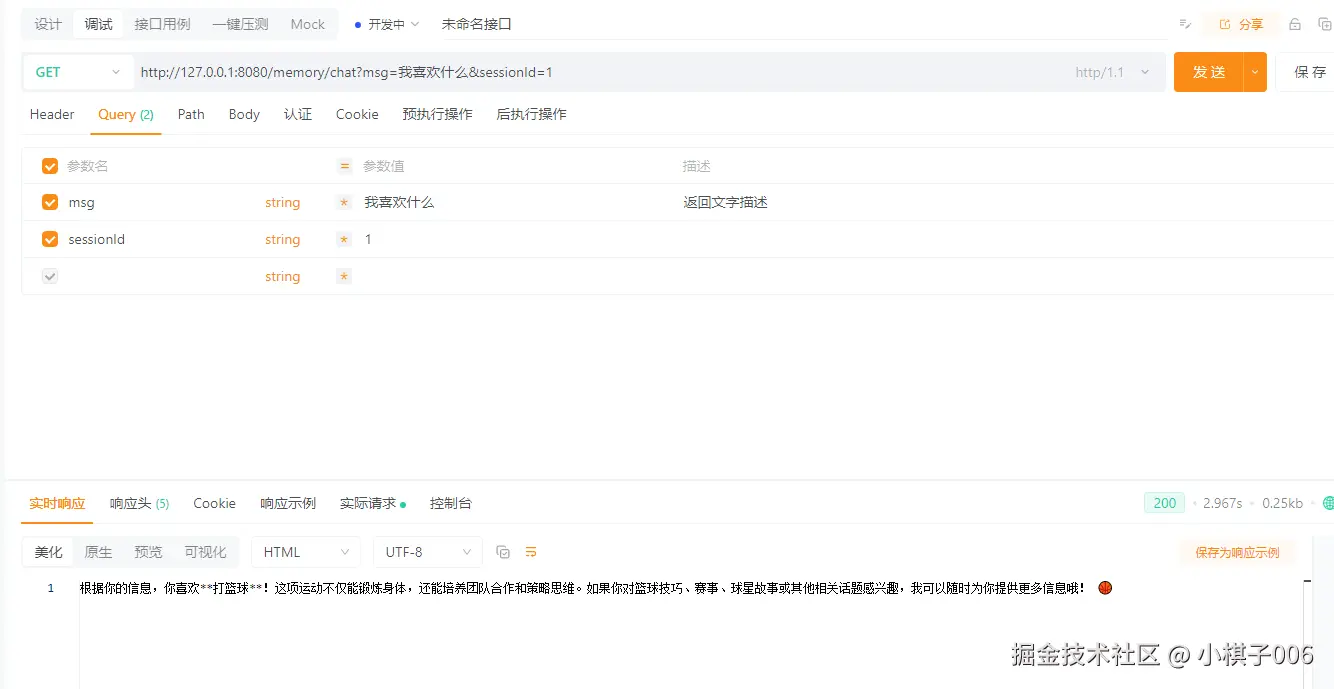This screenshot has width=1334, height=689.
Task: Switch to the 预览 view mode
Action: (148, 552)
